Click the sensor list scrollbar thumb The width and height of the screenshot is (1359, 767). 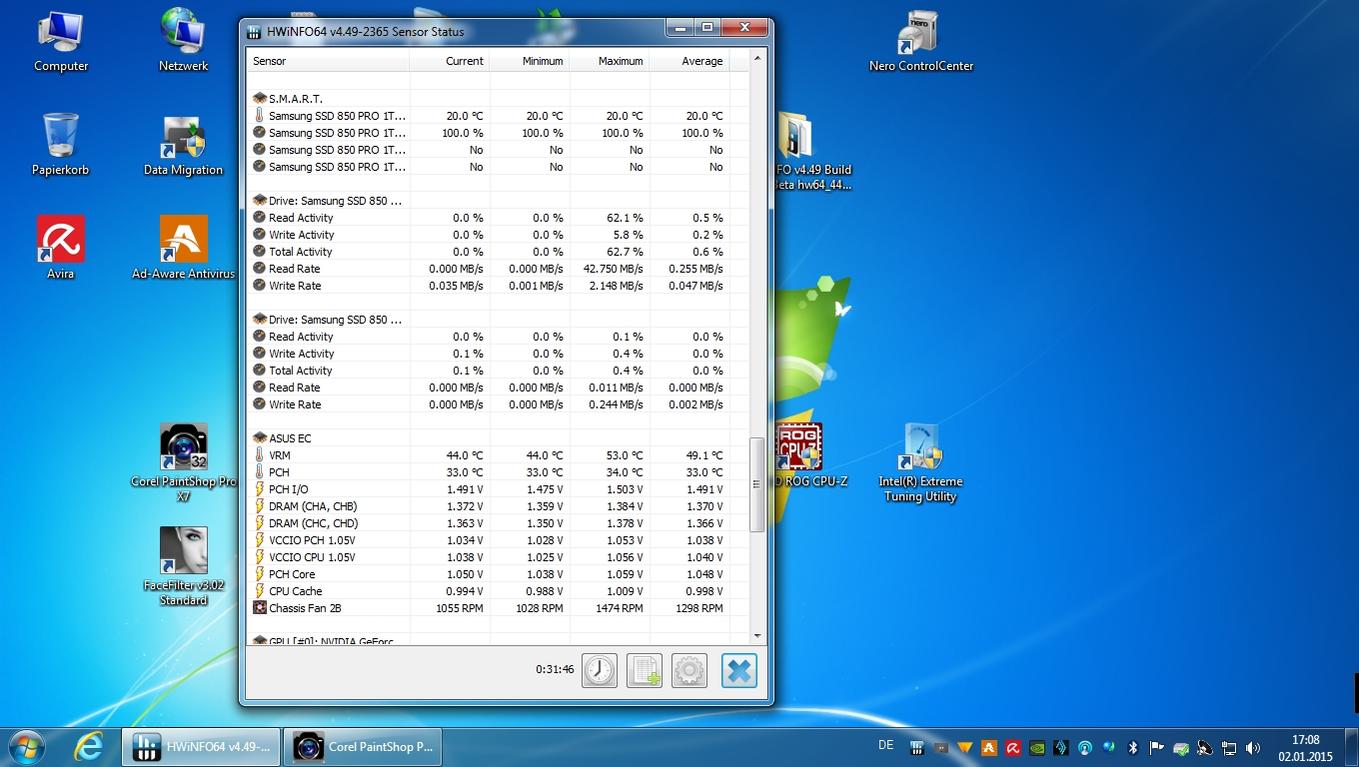coord(757,484)
